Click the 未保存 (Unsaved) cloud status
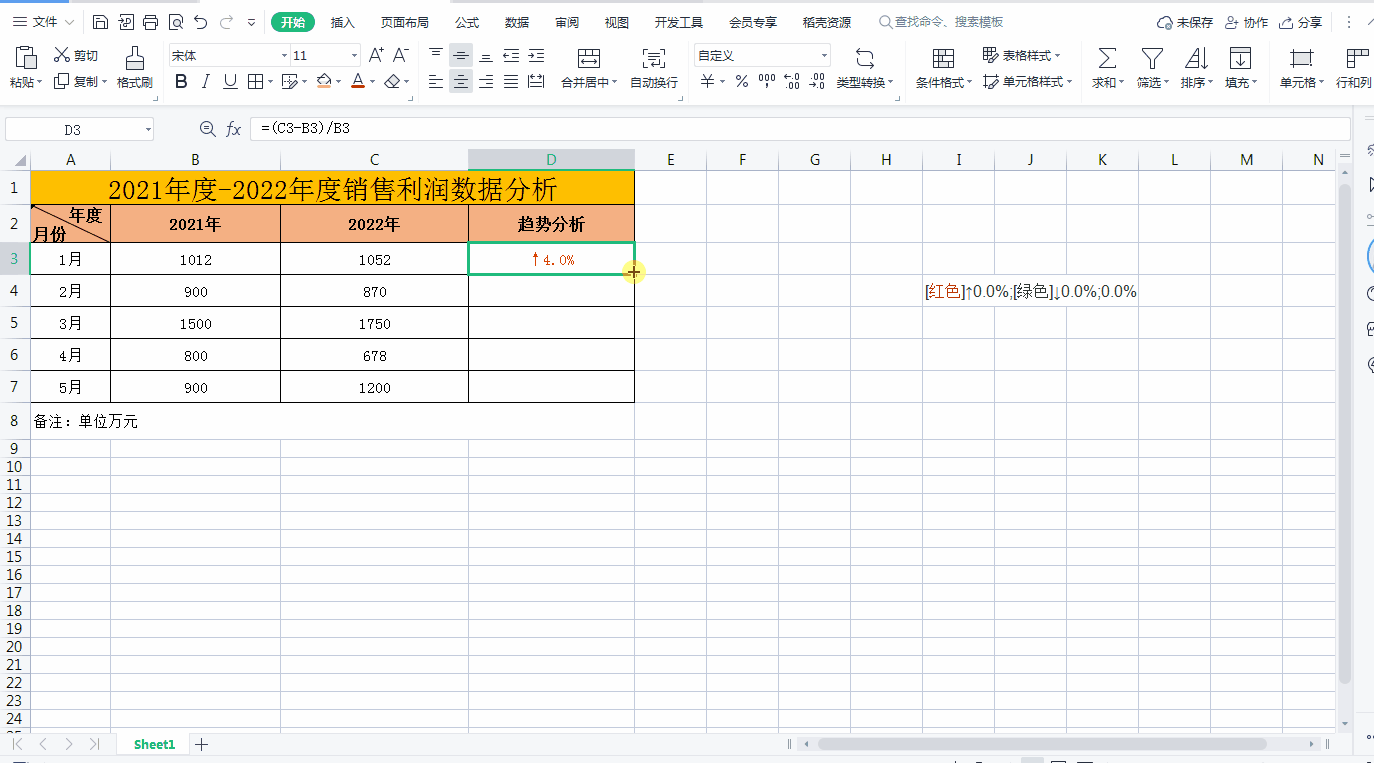Image resolution: width=1374 pixels, height=763 pixels. (x=1185, y=22)
